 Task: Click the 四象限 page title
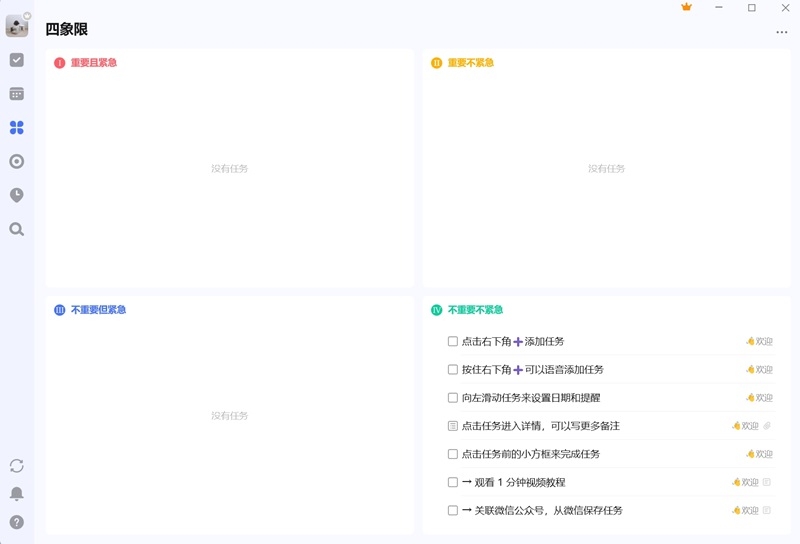[x=66, y=29]
